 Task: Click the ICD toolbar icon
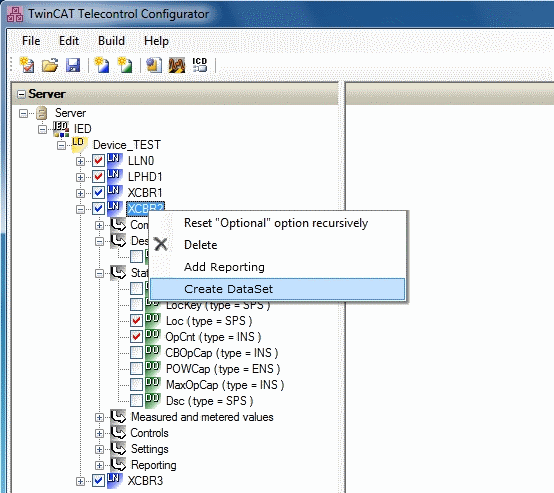click(200, 65)
